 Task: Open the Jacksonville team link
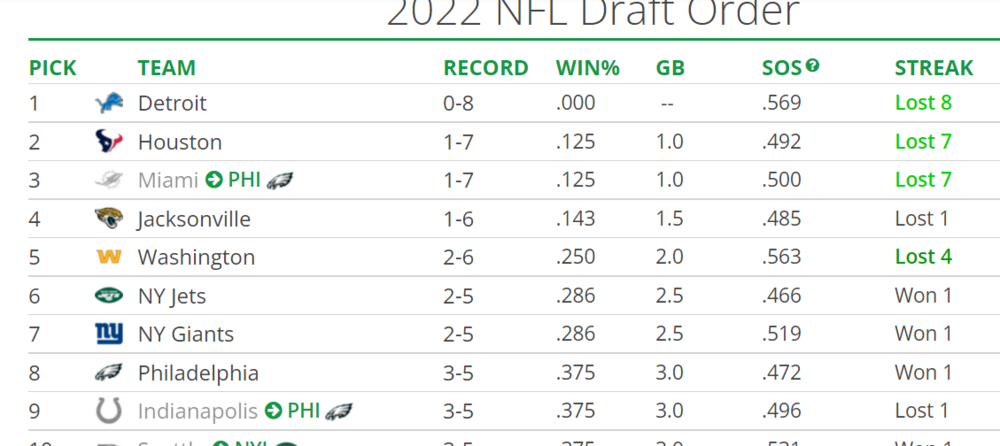[194, 219]
